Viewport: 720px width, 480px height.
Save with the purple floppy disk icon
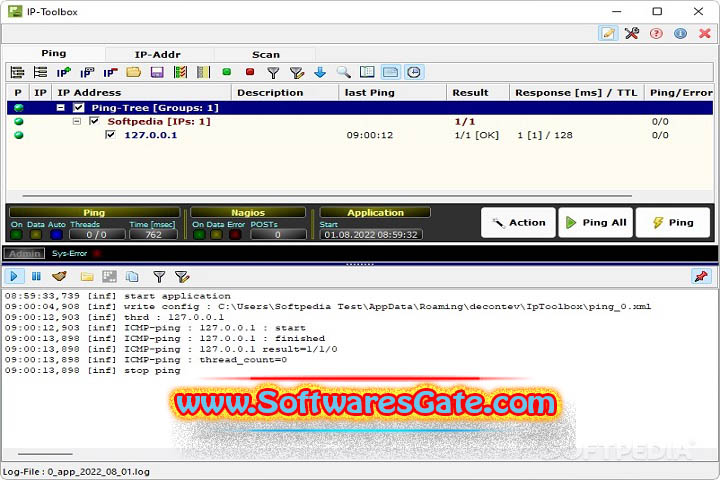[x=157, y=72]
